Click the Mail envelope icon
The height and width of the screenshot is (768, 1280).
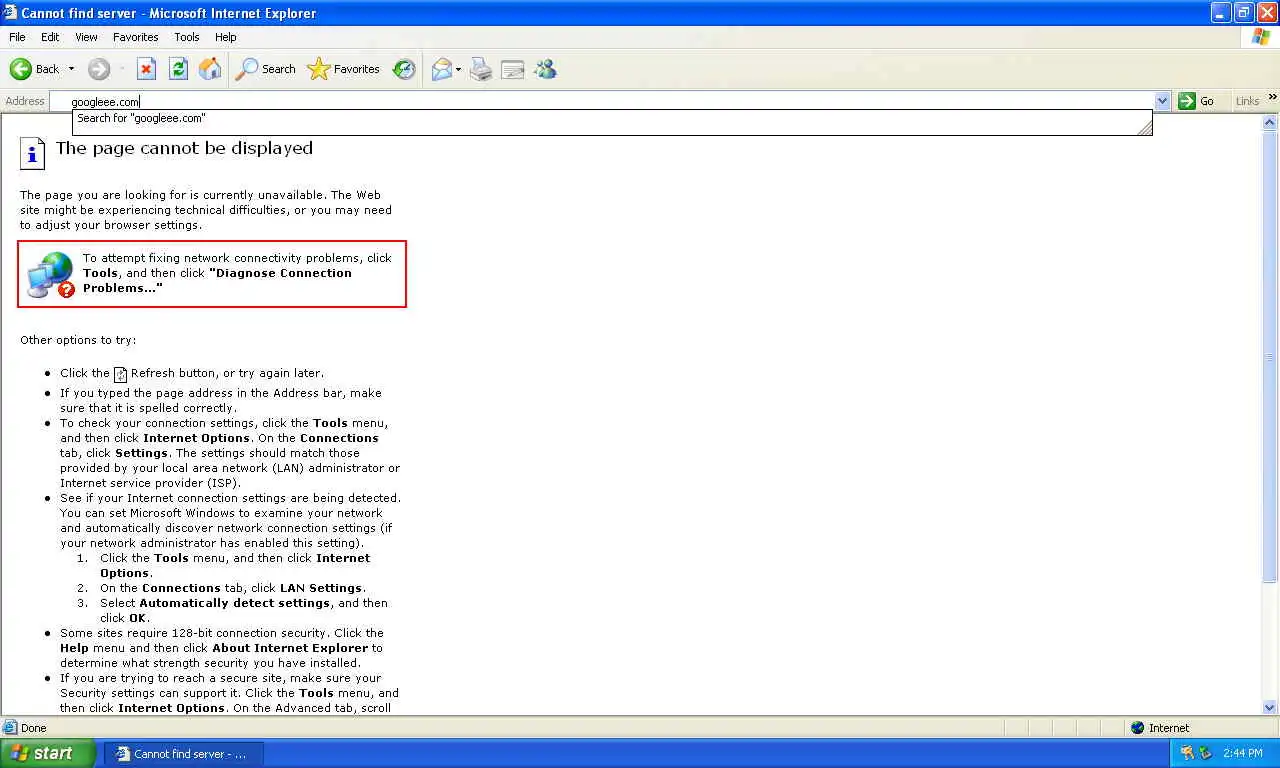pos(441,69)
